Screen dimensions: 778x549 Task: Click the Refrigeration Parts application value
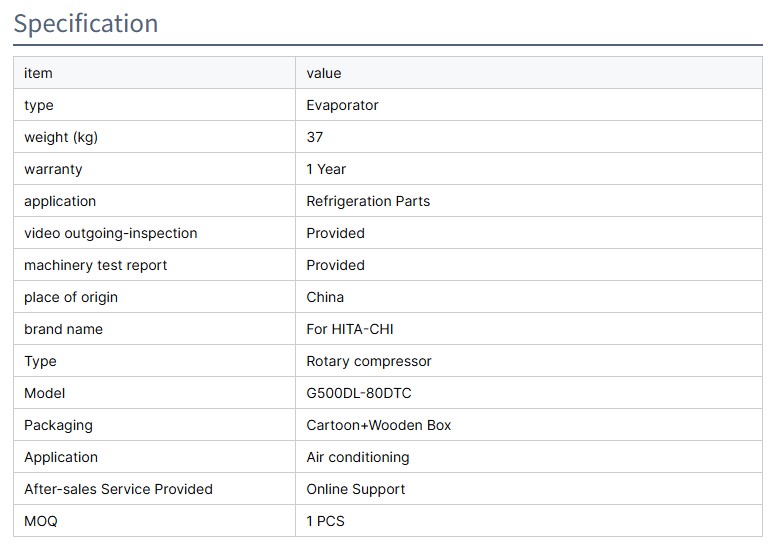(x=368, y=201)
